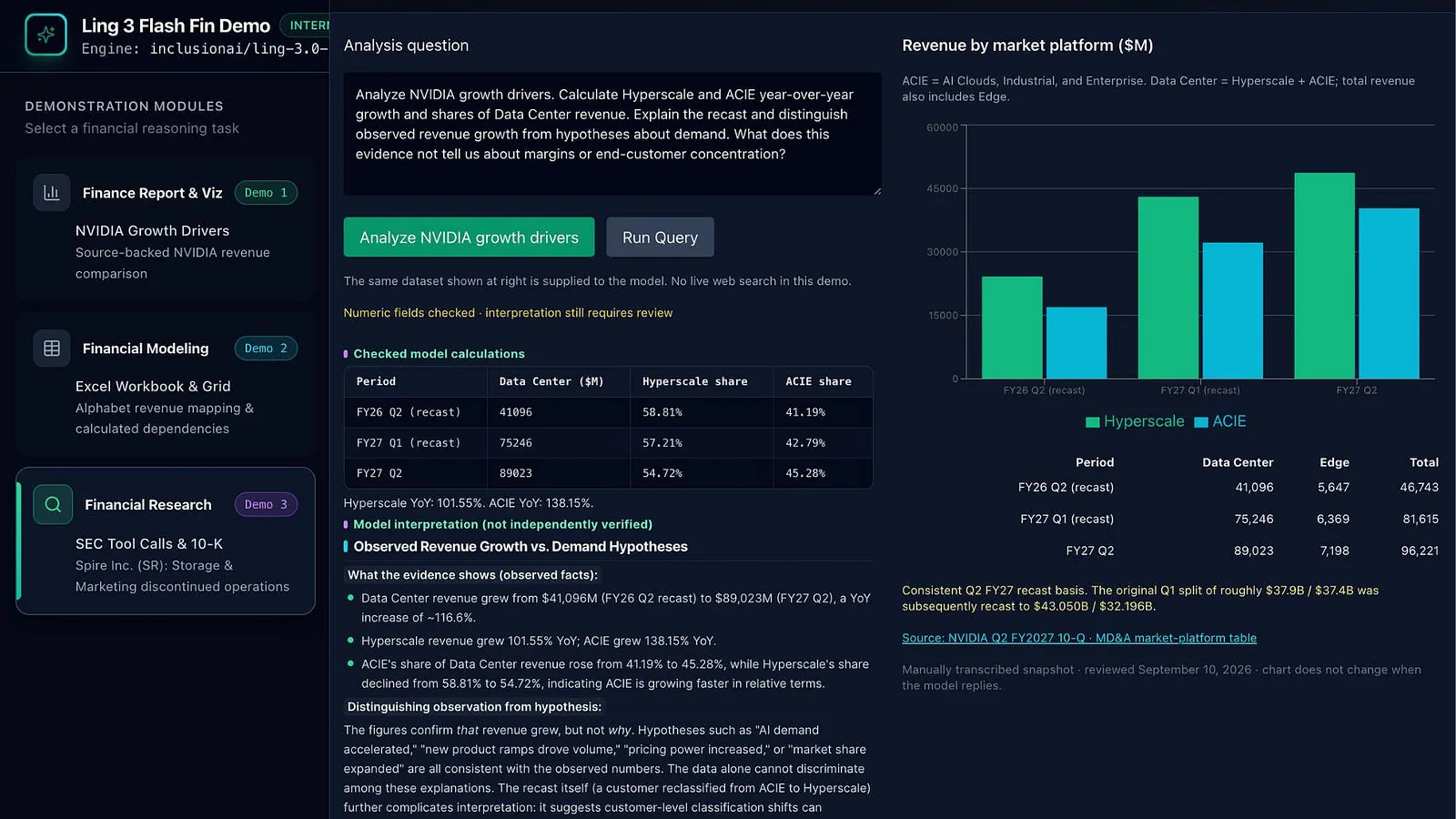The width and height of the screenshot is (1456, 819).
Task: Select the Demo 2 badge
Action: coord(266,349)
